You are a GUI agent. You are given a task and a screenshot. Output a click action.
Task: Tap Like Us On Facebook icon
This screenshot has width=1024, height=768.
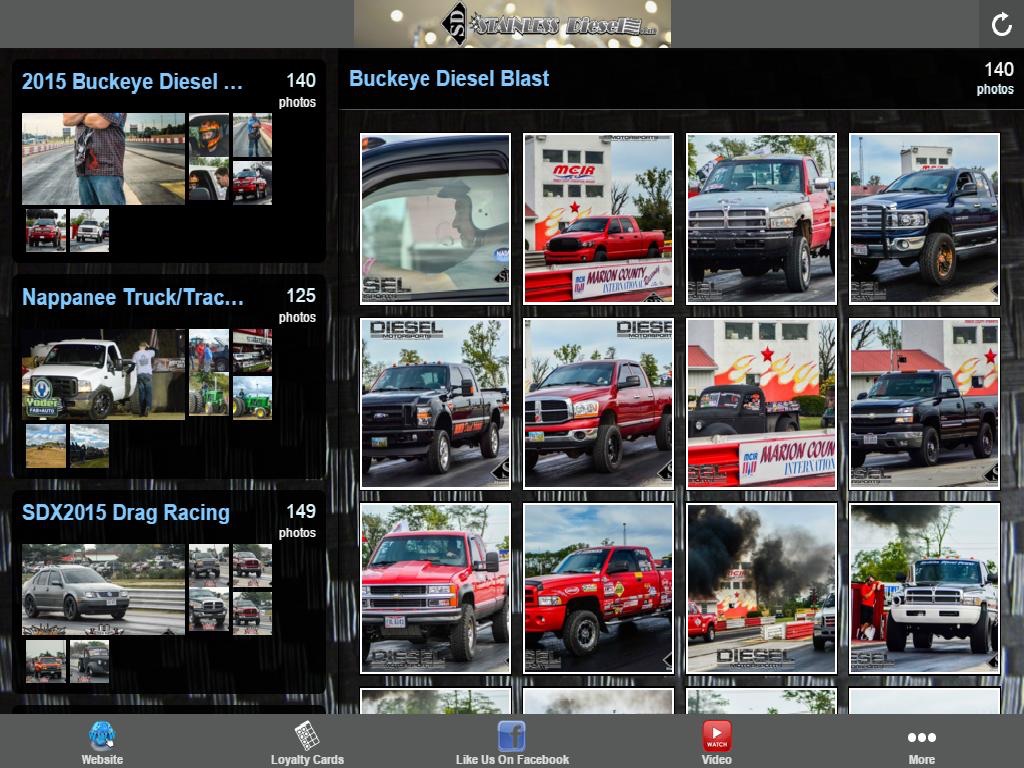[512, 736]
